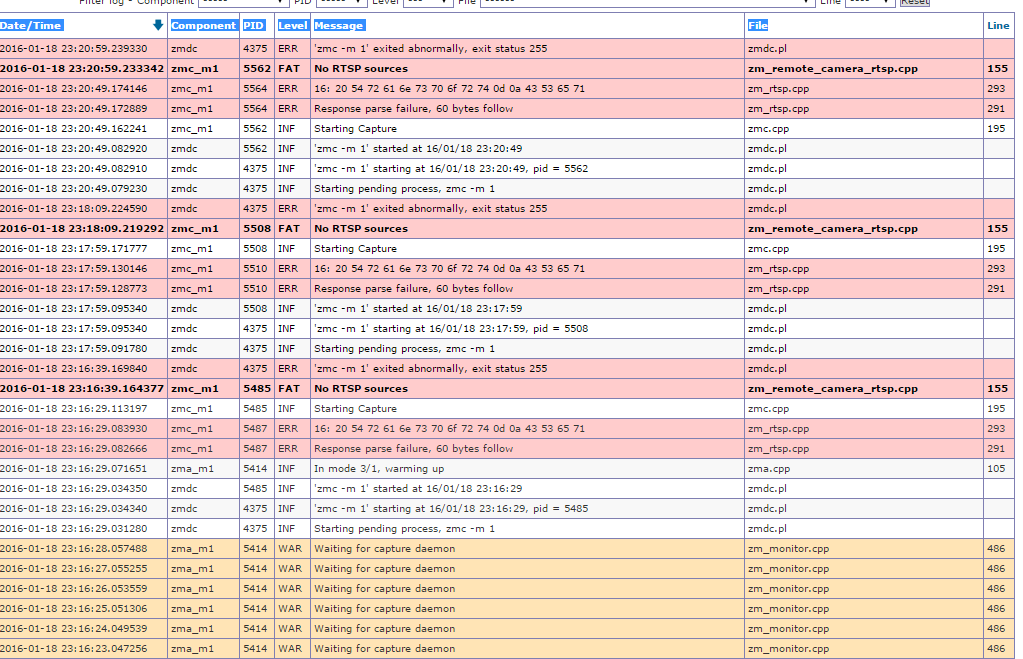This screenshot has height=659, width=1023.
Task: Click "Waiting for capture daemon" at 23:16:28.057488
Action: 384,549
